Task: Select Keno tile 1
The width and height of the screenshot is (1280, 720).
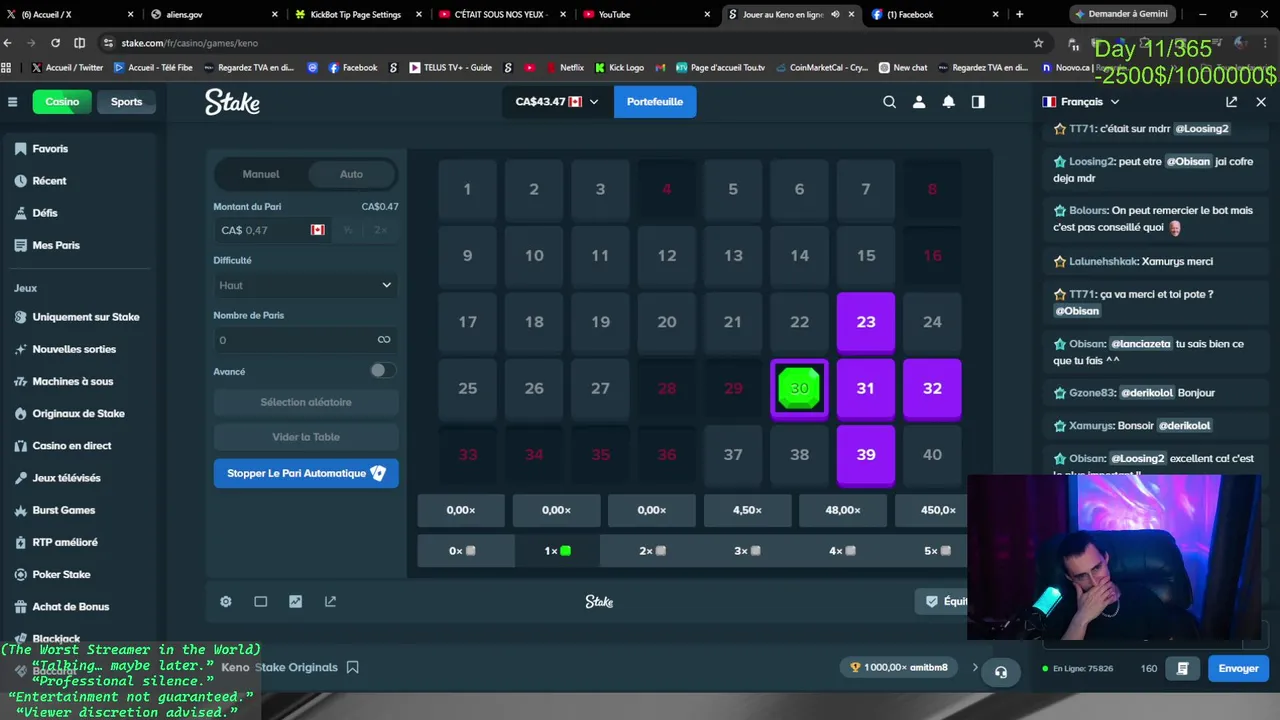Action: 467,189
